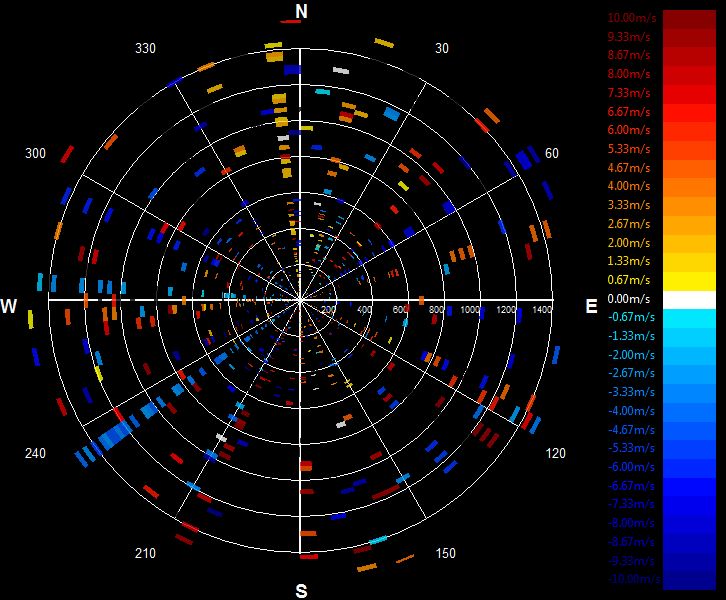
Task: Click the 600 range ring label
Action: pyautogui.click(x=401, y=309)
